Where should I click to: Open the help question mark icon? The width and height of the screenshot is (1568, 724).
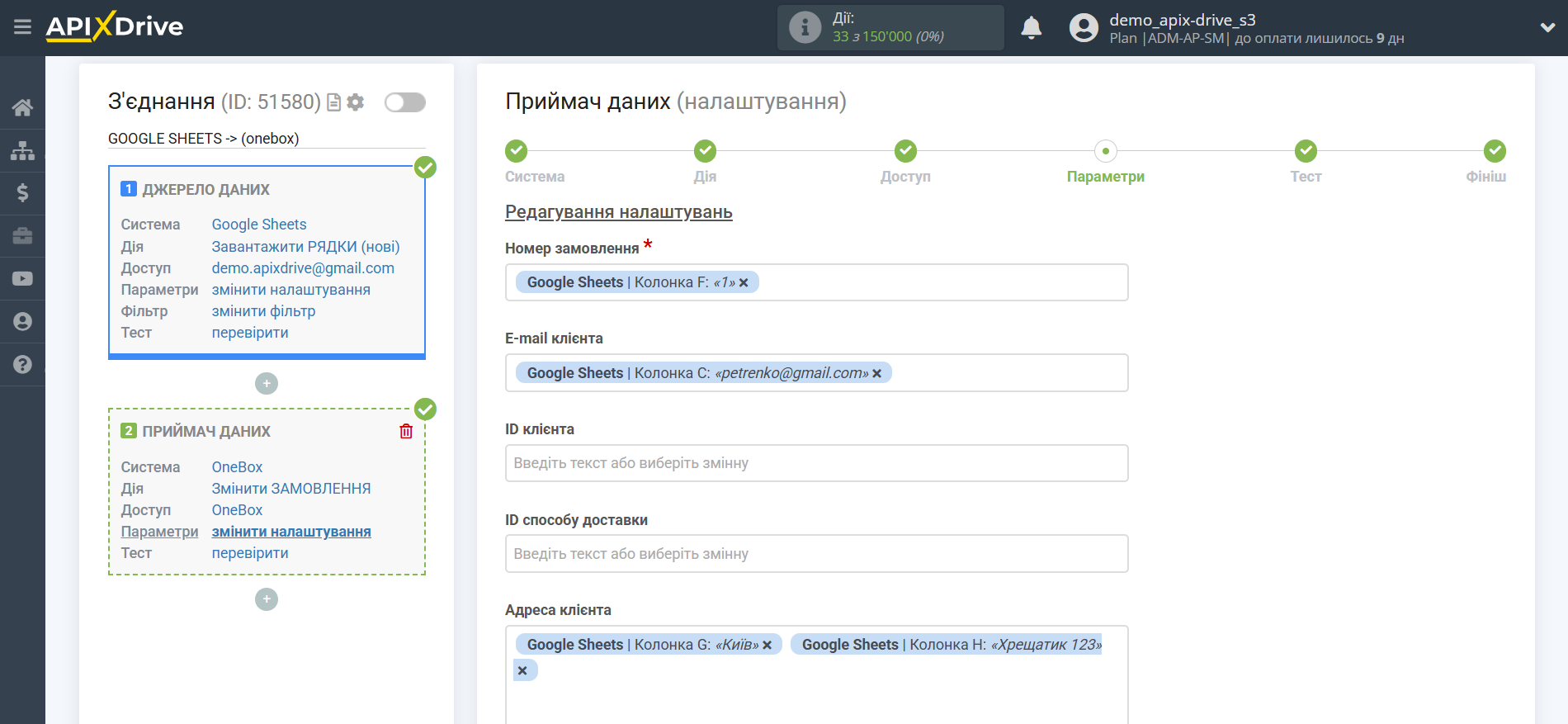point(22,365)
